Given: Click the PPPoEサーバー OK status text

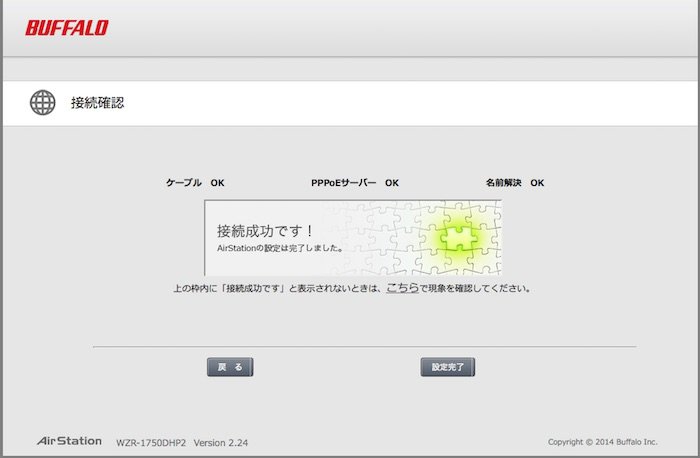Looking at the screenshot, I should [355, 183].
